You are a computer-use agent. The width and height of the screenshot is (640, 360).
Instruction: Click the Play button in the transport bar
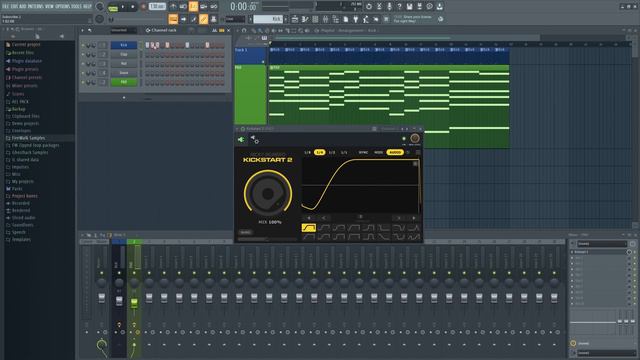pos(123,7)
